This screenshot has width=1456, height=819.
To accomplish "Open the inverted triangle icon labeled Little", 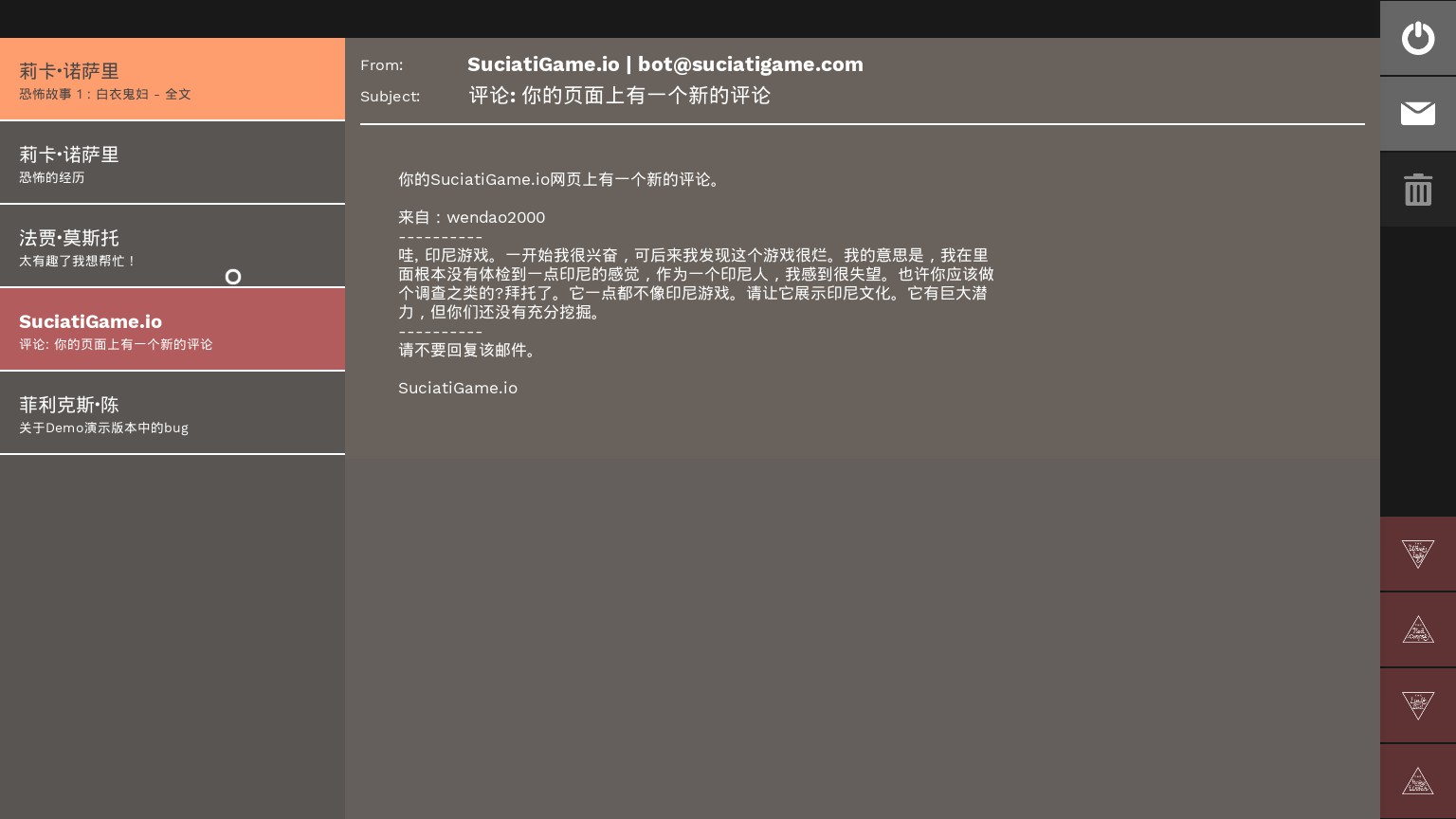I will coord(1418,705).
